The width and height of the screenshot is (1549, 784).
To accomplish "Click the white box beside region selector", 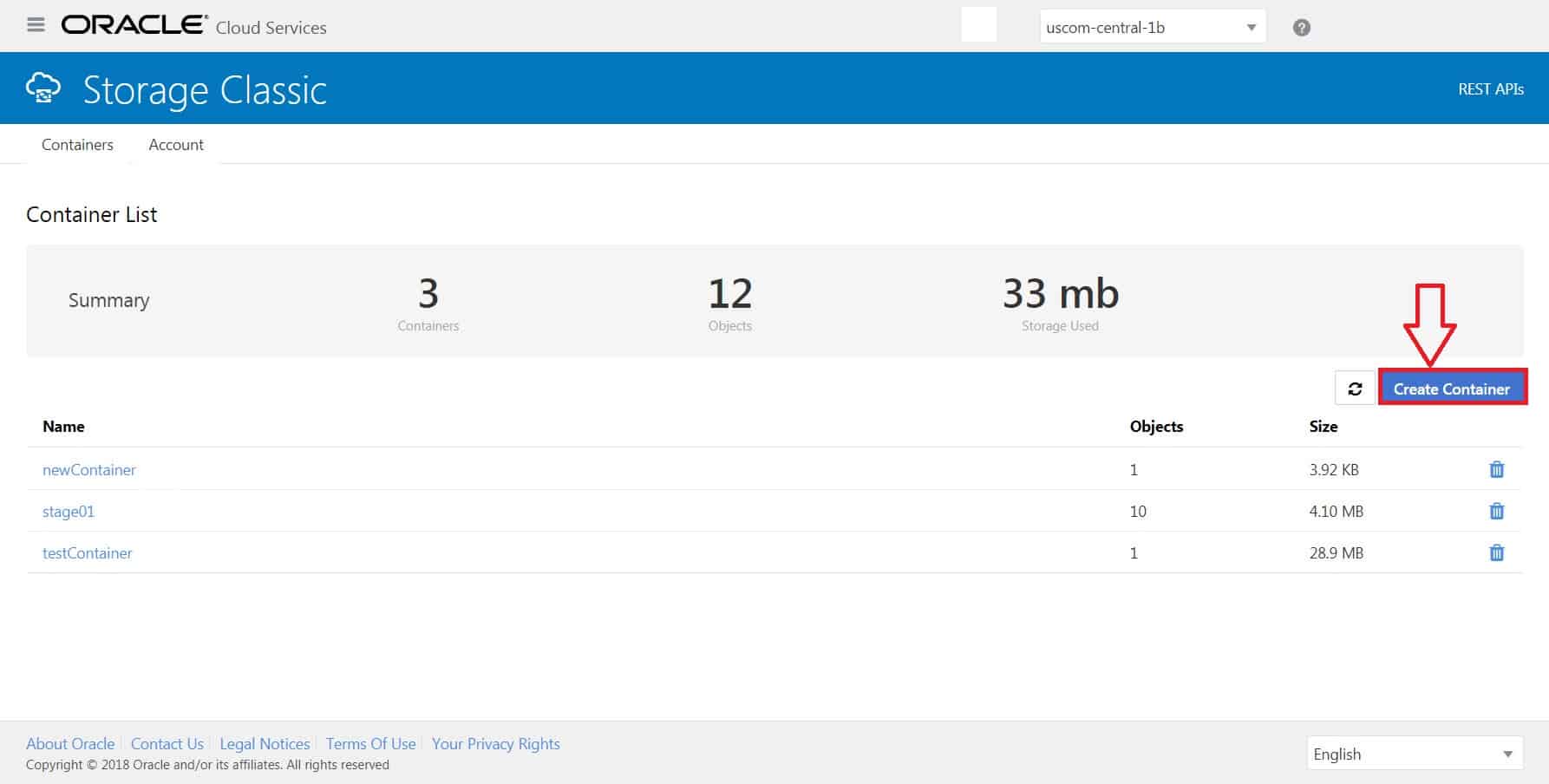I will click(x=979, y=24).
